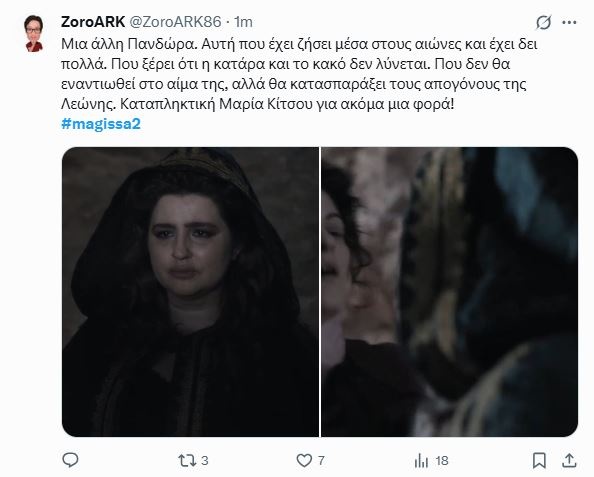Open the right blurred scene image

450,292
